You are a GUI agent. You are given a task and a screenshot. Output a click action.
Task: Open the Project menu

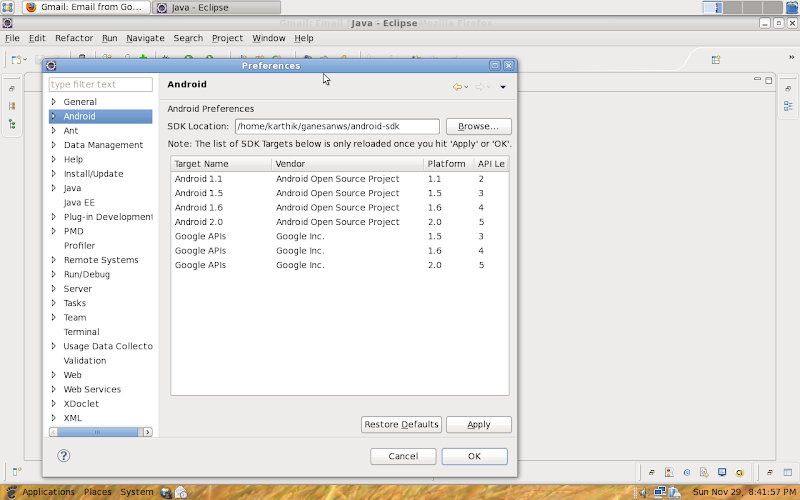(227, 38)
